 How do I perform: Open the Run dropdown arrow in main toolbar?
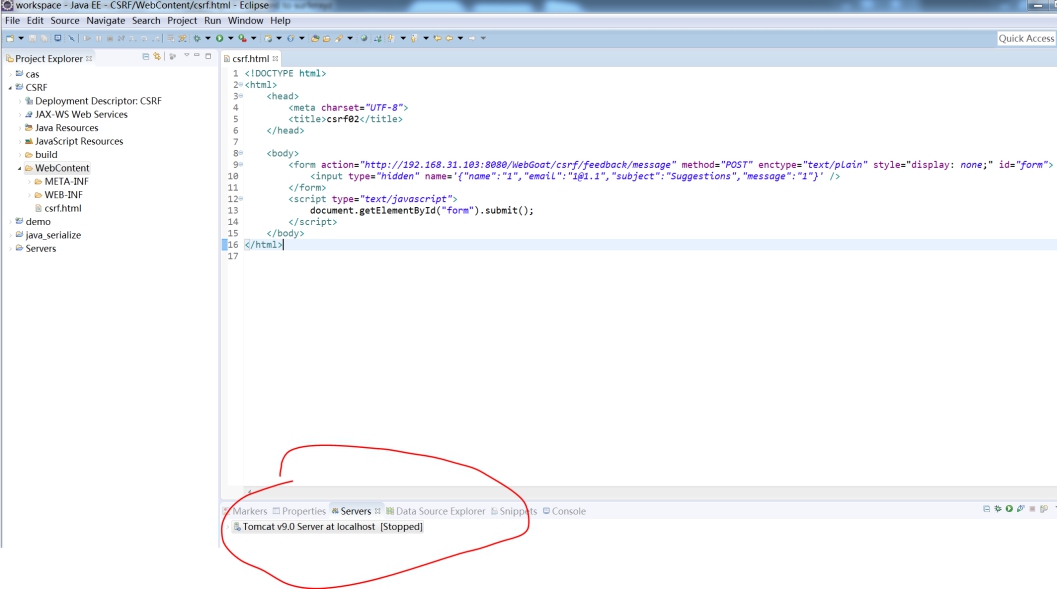(231, 38)
